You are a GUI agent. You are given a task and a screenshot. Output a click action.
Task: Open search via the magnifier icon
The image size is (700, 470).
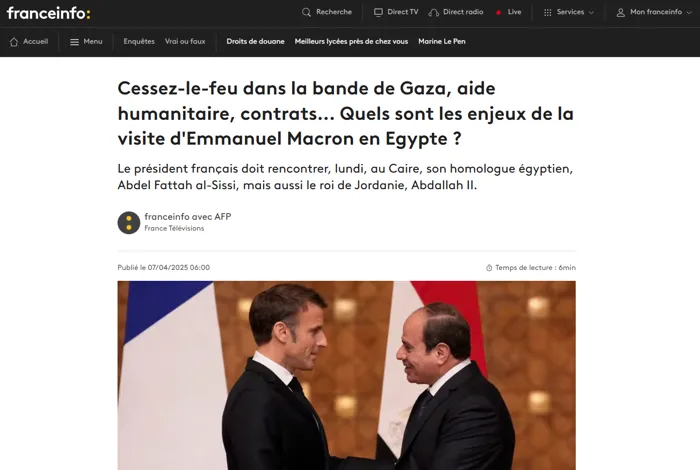[306, 12]
